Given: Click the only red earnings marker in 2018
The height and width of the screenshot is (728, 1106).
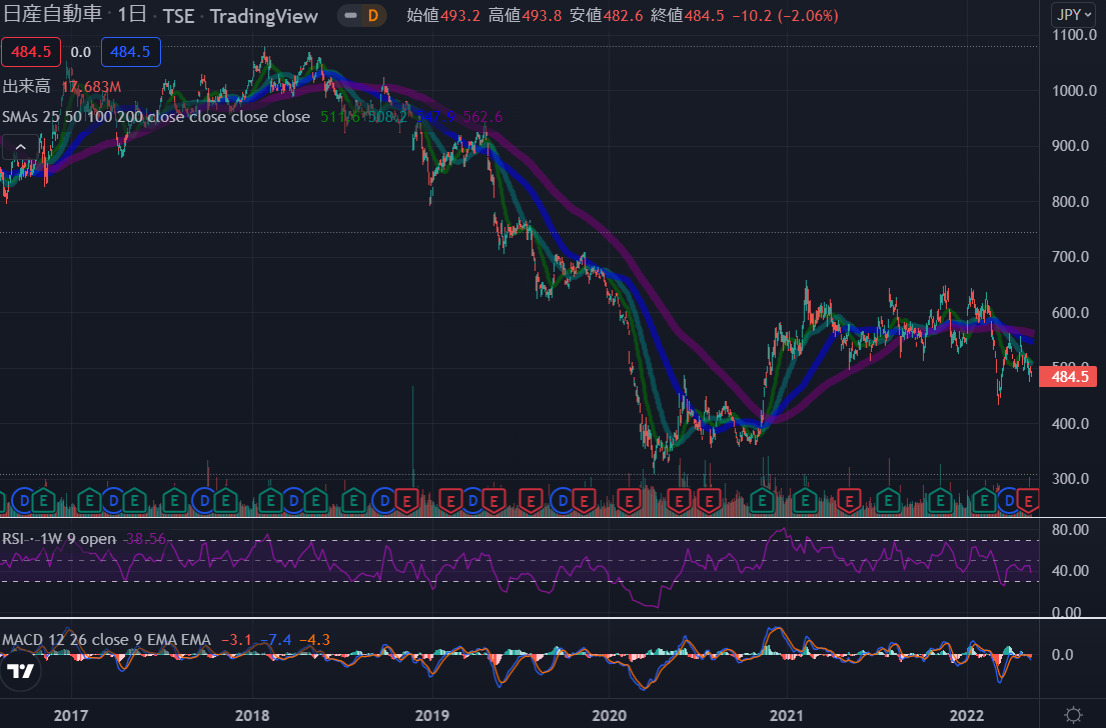Looking at the screenshot, I should coord(407,501).
